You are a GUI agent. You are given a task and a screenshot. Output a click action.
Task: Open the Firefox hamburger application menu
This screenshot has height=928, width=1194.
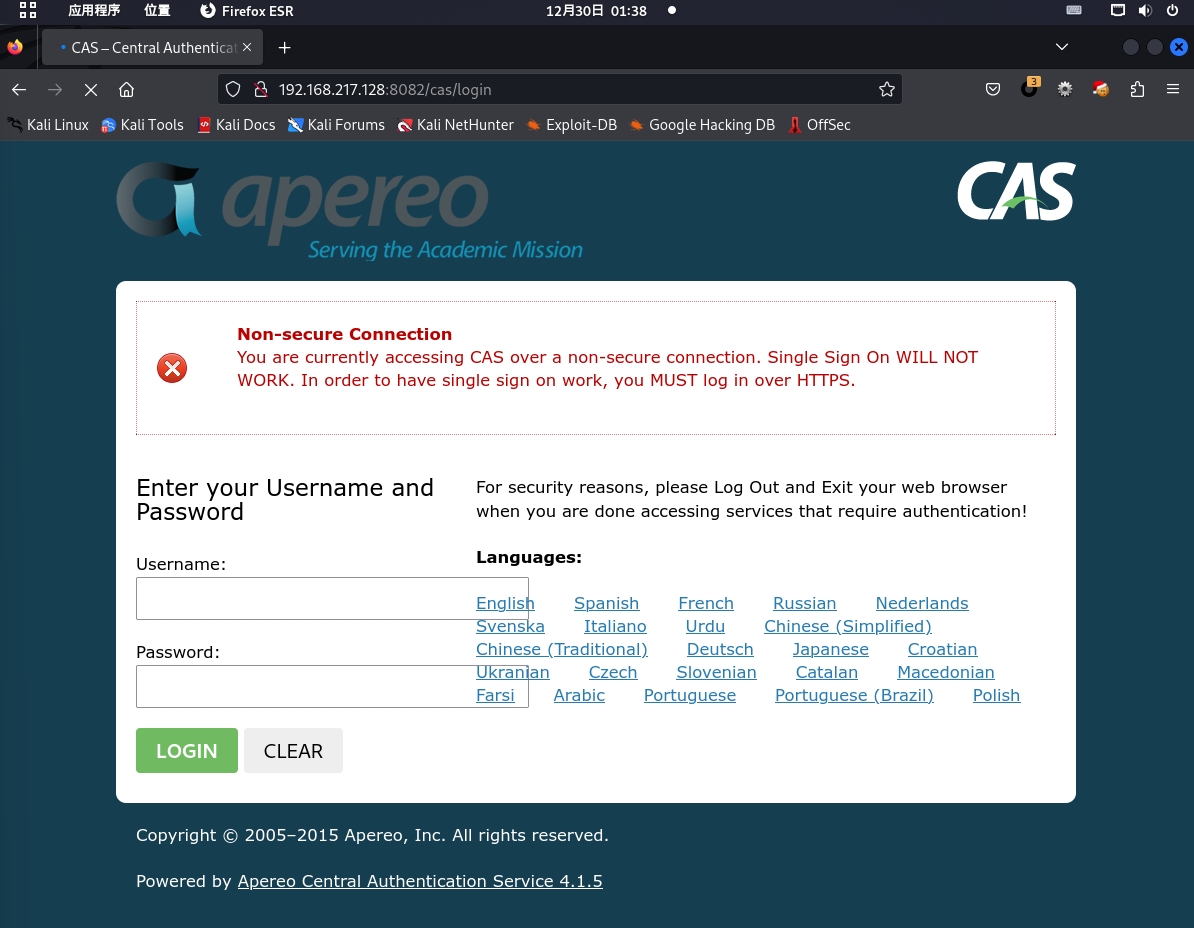click(1173, 89)
